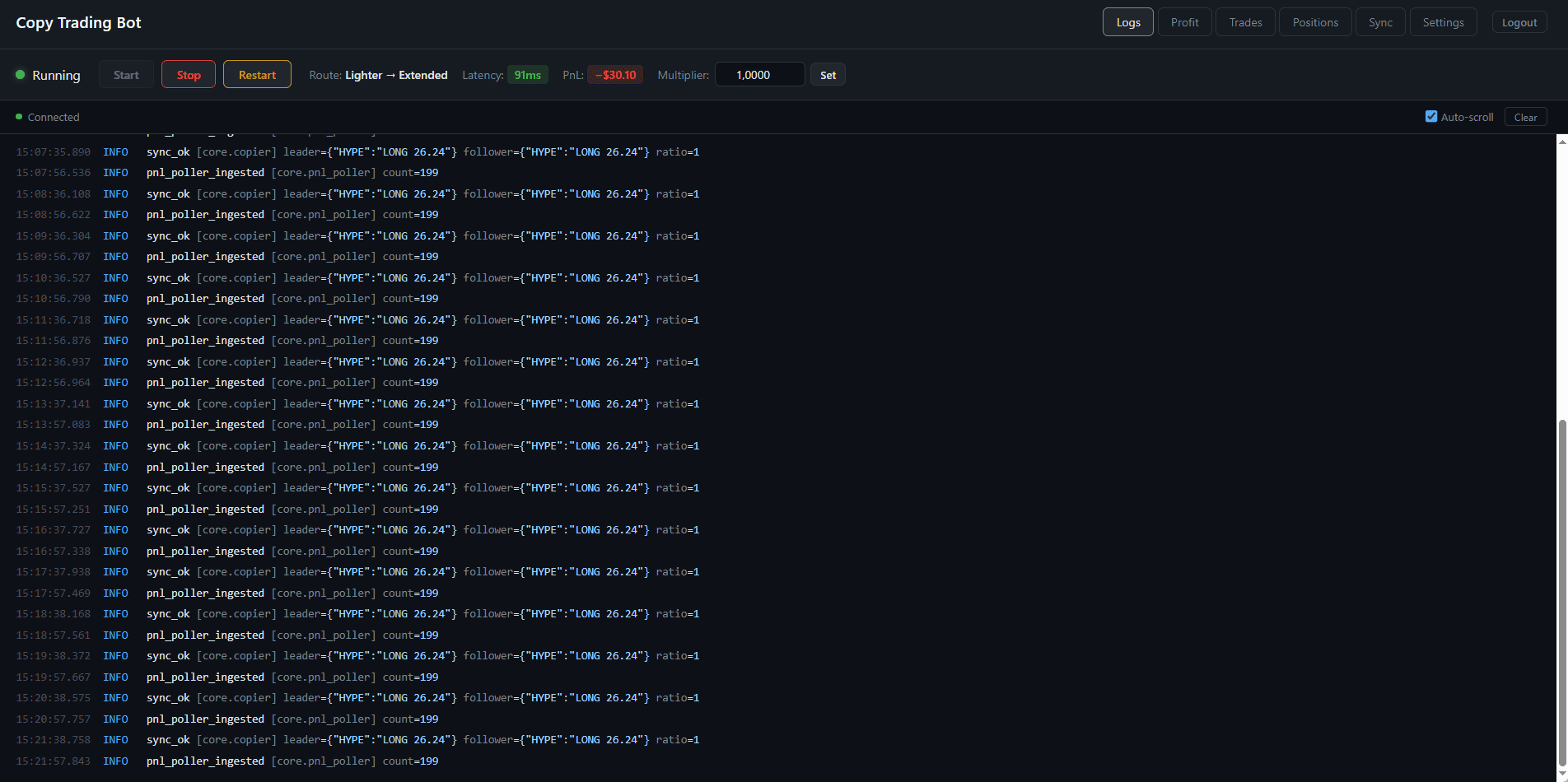Go to the Positions tab
Viewport: 1568px width, 782px height.
(1315, 22)
